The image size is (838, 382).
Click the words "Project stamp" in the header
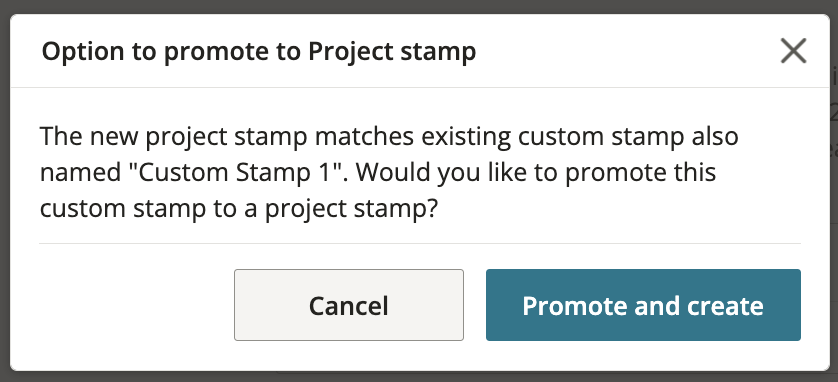[392, 52]
